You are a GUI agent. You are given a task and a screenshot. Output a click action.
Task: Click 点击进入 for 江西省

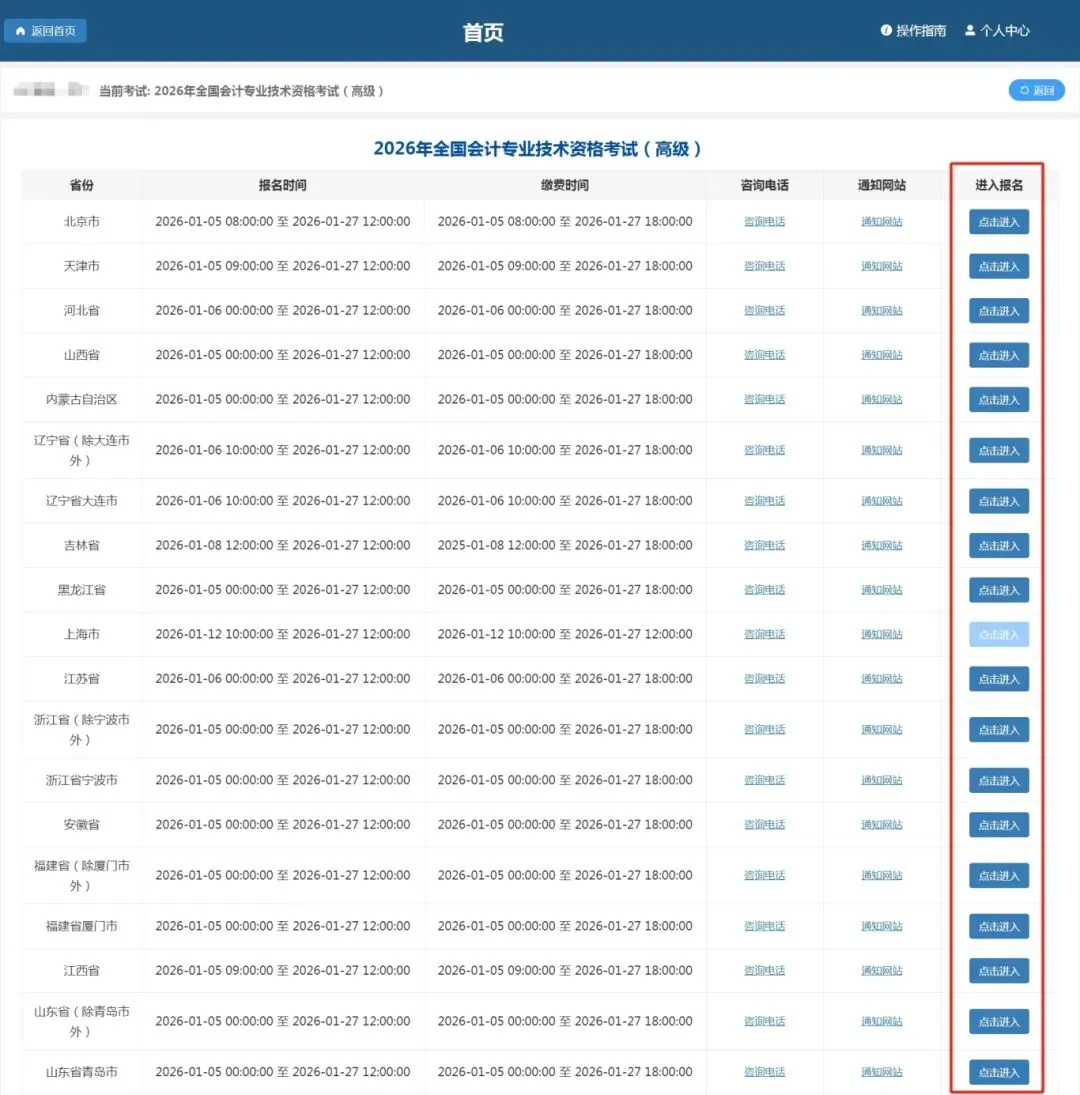(998, 971)
